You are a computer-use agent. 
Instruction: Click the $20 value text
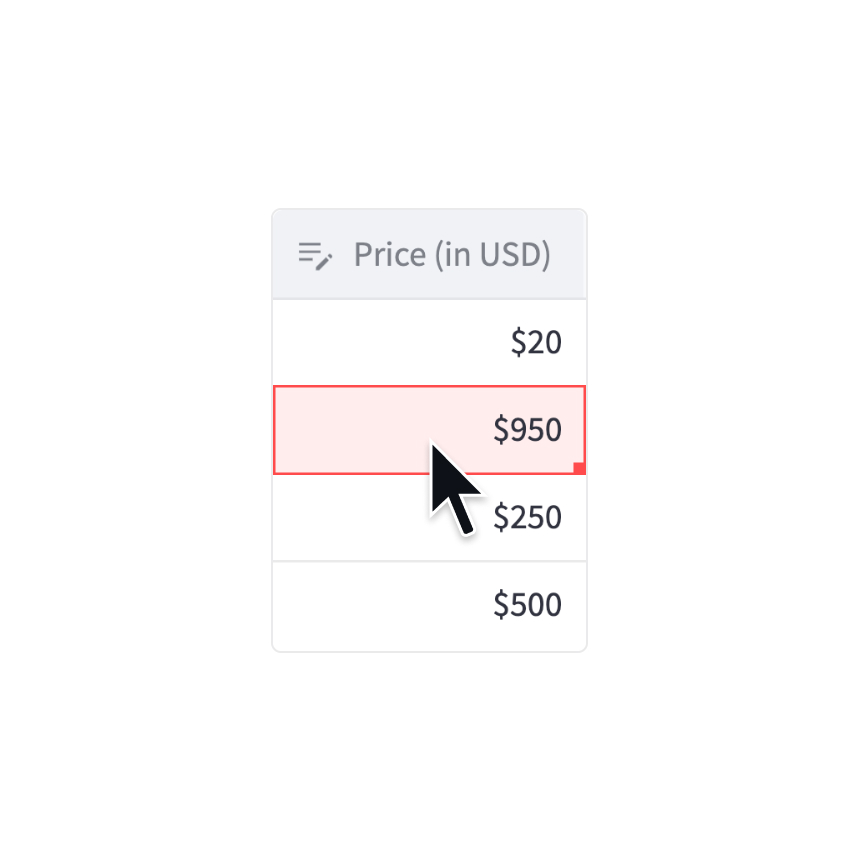536,343
